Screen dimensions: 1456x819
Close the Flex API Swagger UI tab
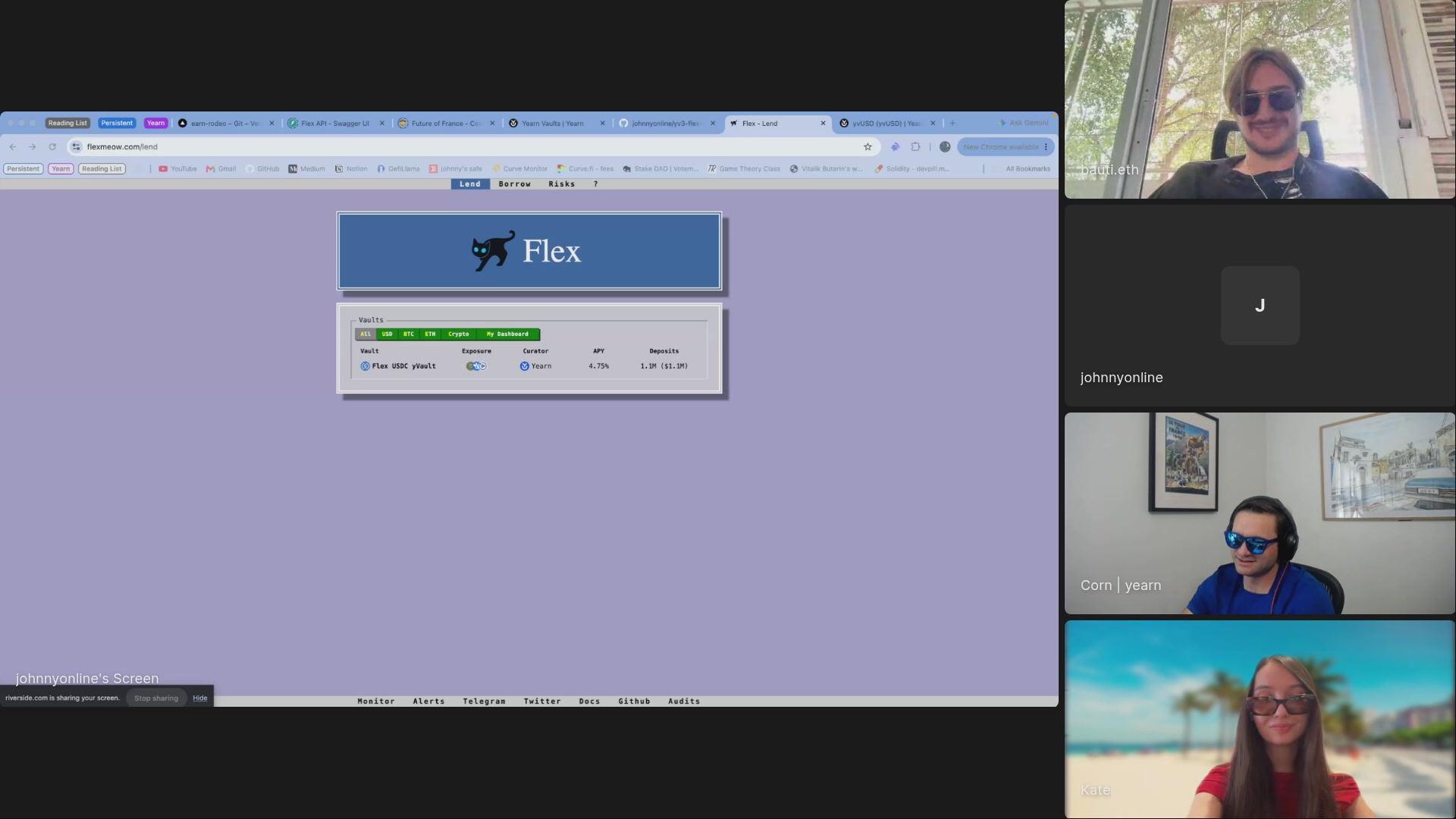coord(382,124)
